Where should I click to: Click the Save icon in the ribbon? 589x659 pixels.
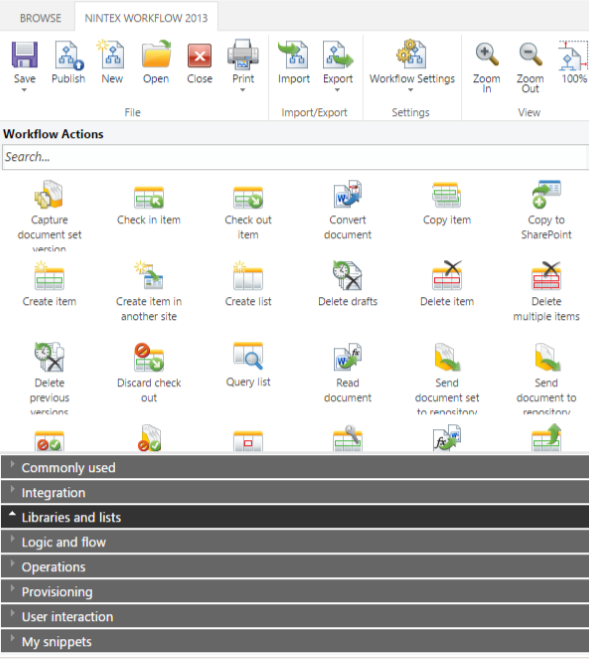point(24,55)
